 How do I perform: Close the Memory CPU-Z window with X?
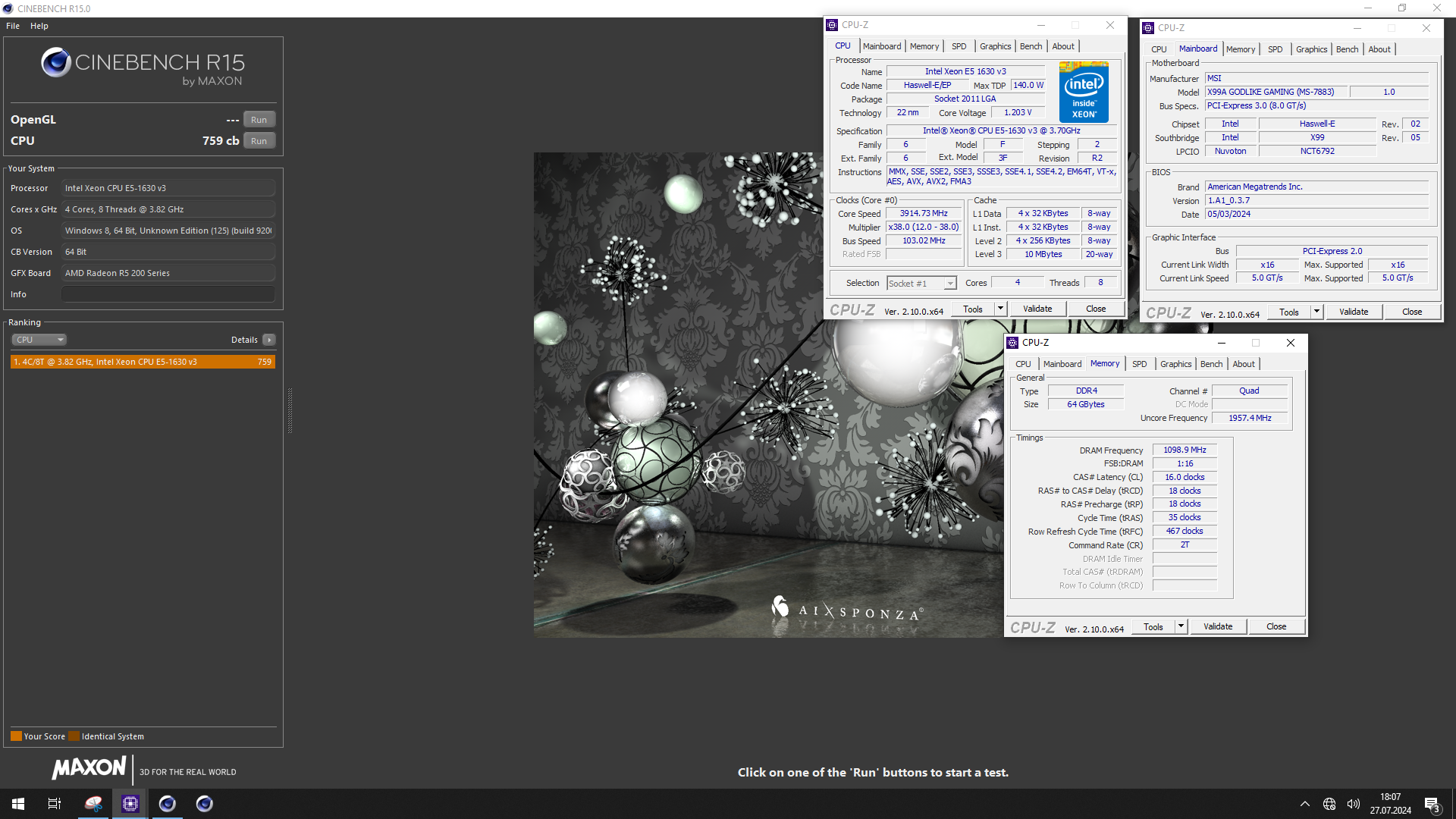pos(1291,343)
